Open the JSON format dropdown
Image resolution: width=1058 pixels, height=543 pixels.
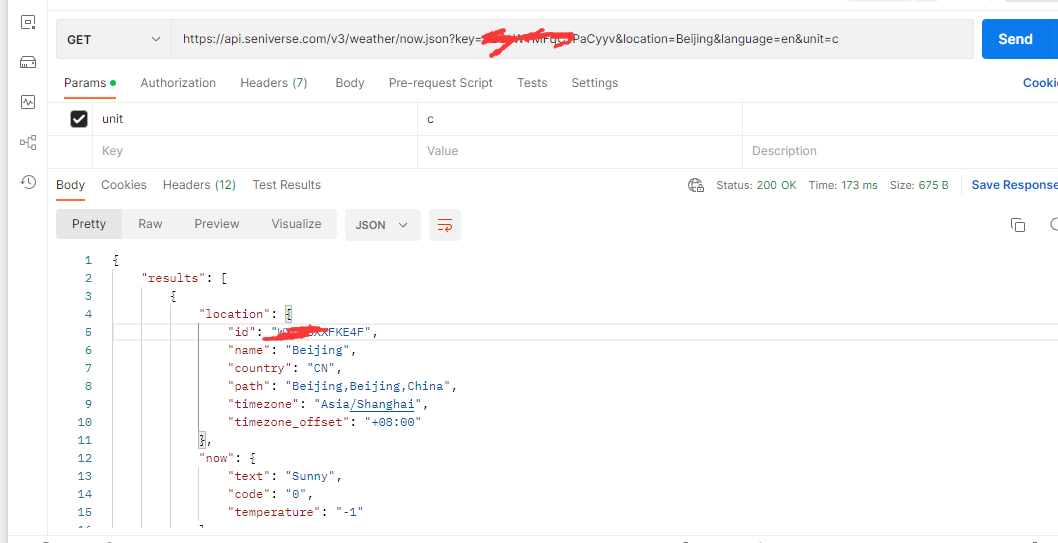(x=383, y=225)
